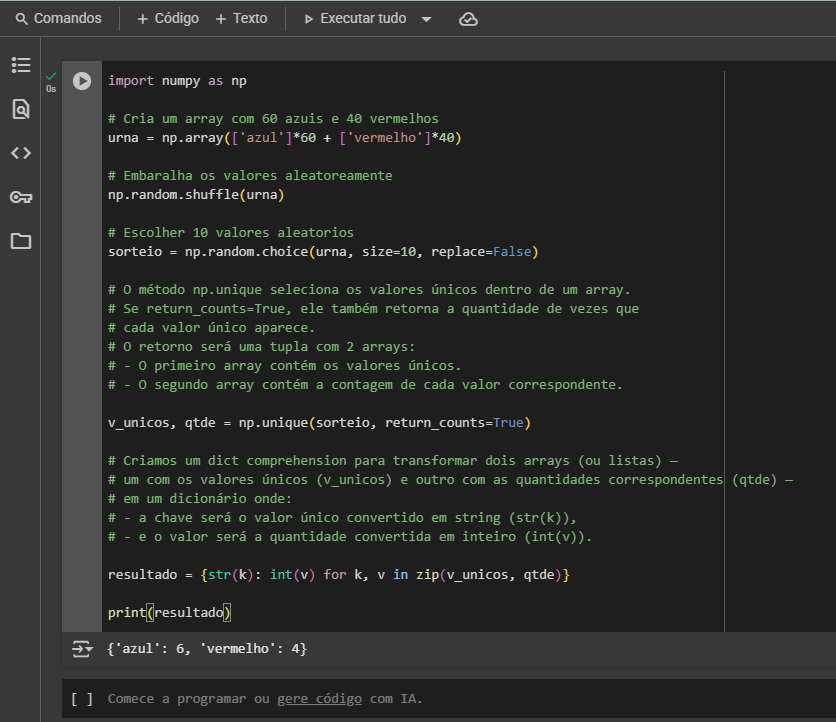Open the secrets key icon
Image resolution: width=836 pixels, height=722 pixels.
coord(21,197)
